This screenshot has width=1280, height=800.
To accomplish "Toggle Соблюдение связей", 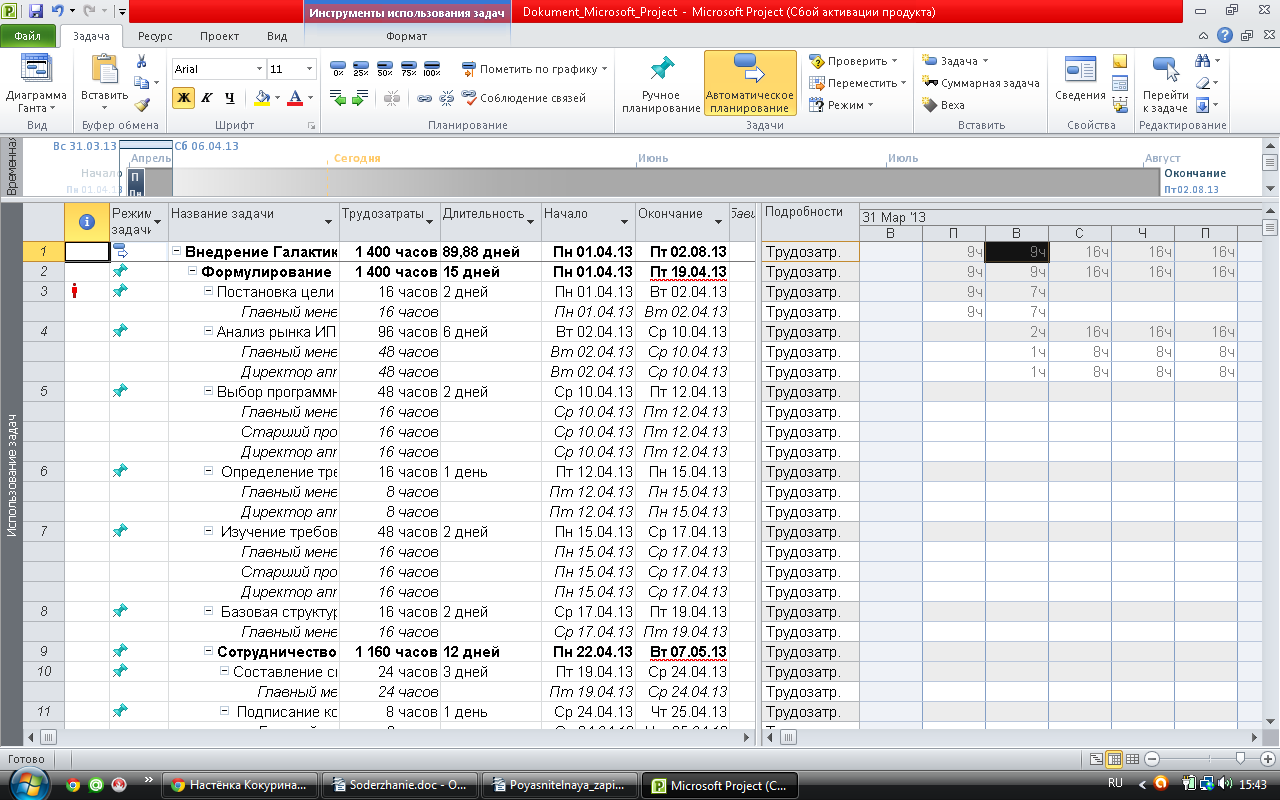I will (523, 98).
